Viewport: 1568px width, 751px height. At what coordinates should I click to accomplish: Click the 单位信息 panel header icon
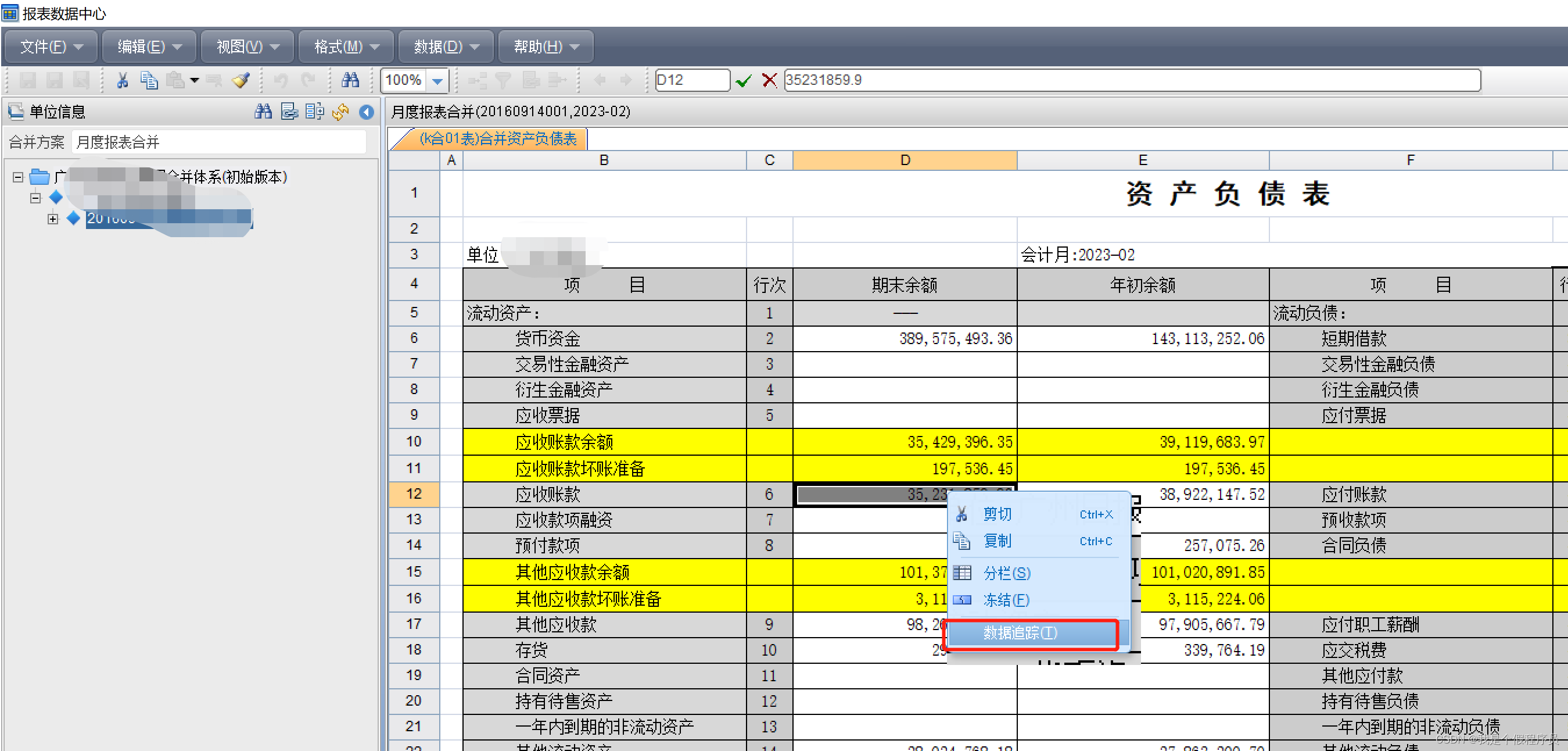click(16, 112)
